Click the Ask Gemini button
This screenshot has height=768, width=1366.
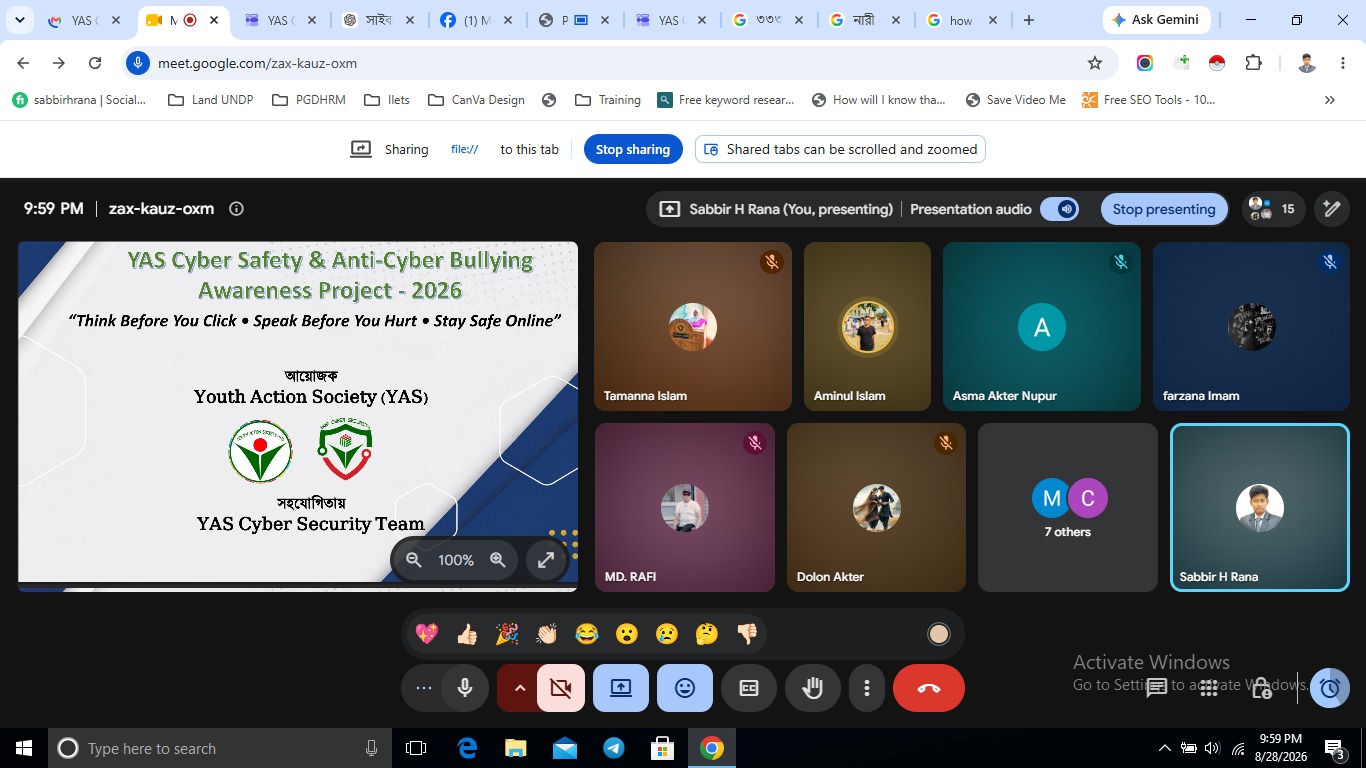(1157, 20)
